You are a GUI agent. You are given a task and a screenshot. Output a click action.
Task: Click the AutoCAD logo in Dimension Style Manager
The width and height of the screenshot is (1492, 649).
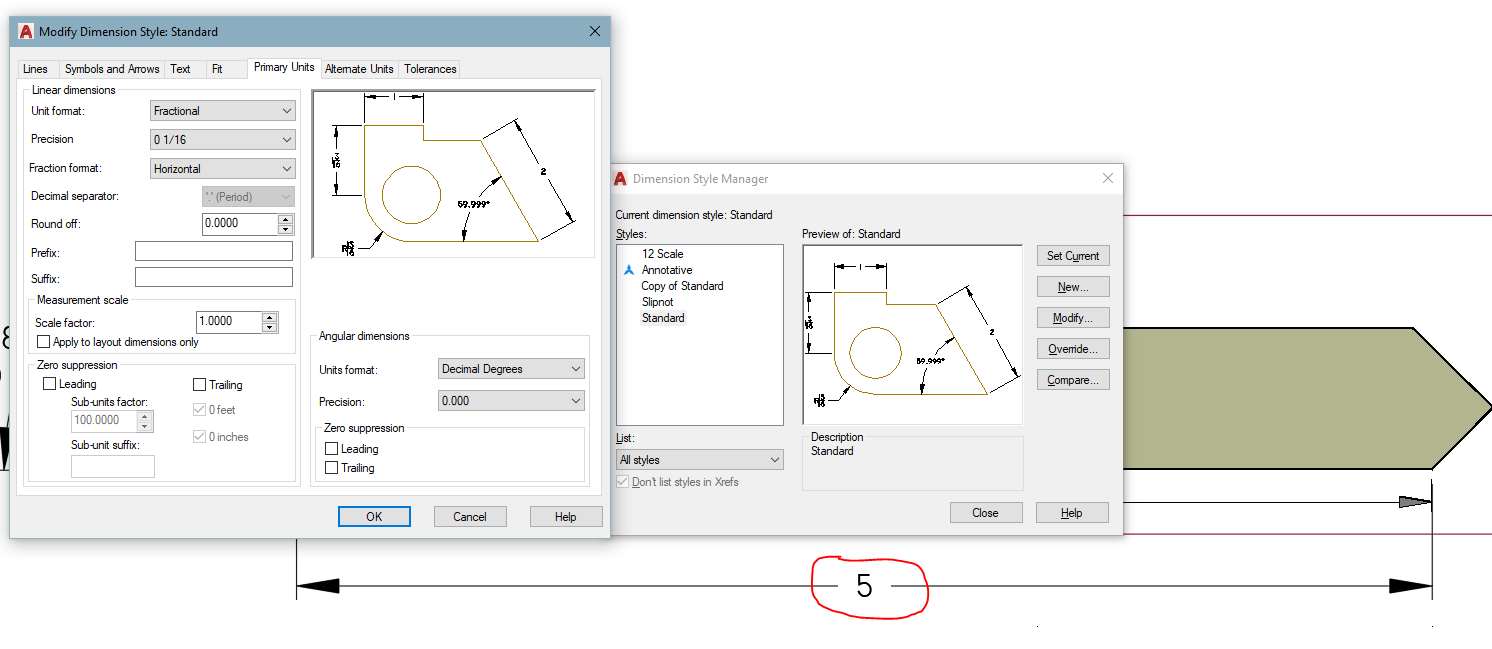620,179
